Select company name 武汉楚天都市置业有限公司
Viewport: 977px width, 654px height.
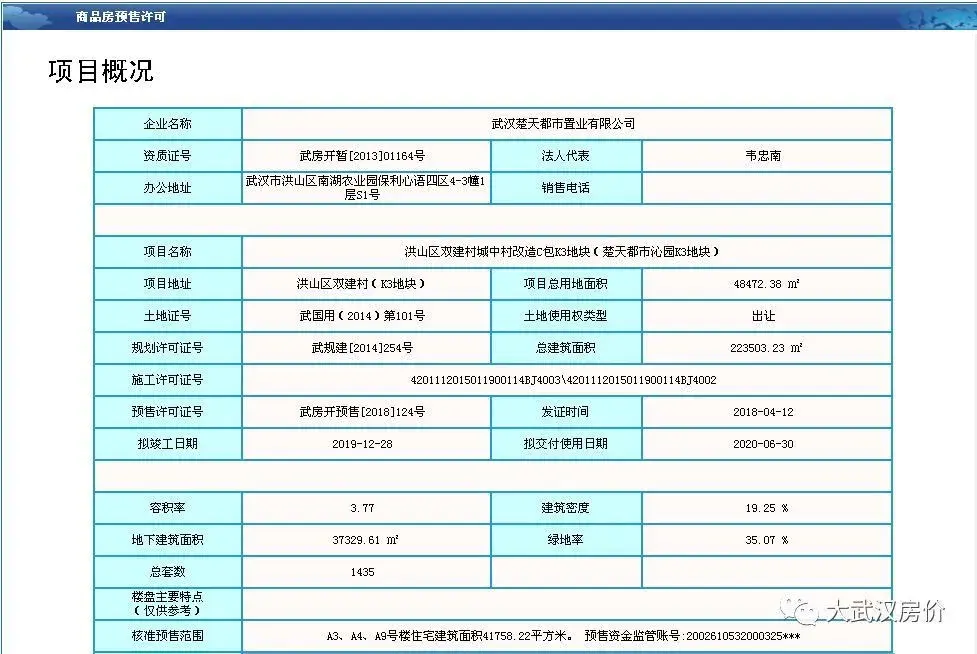(x=563, y=123)
